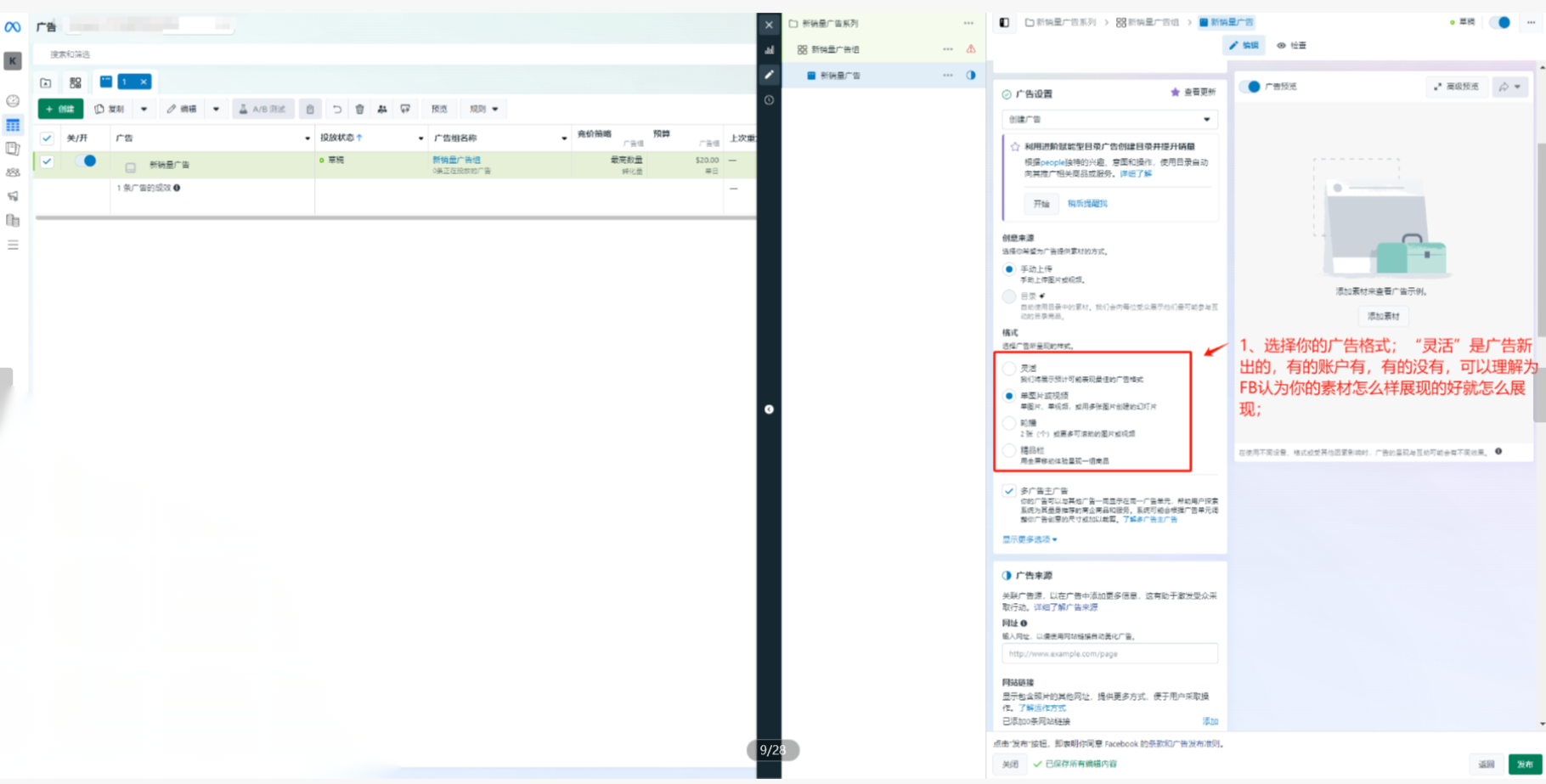The width and height of the screenshot is (1546, 784).
Task: Open the hamburger all-tools menu in sidebar
Action: point(13,245)
